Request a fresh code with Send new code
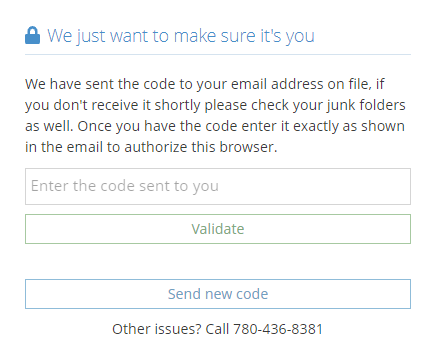This screenshot has width=436, height=364. click(x=218, y=294)
